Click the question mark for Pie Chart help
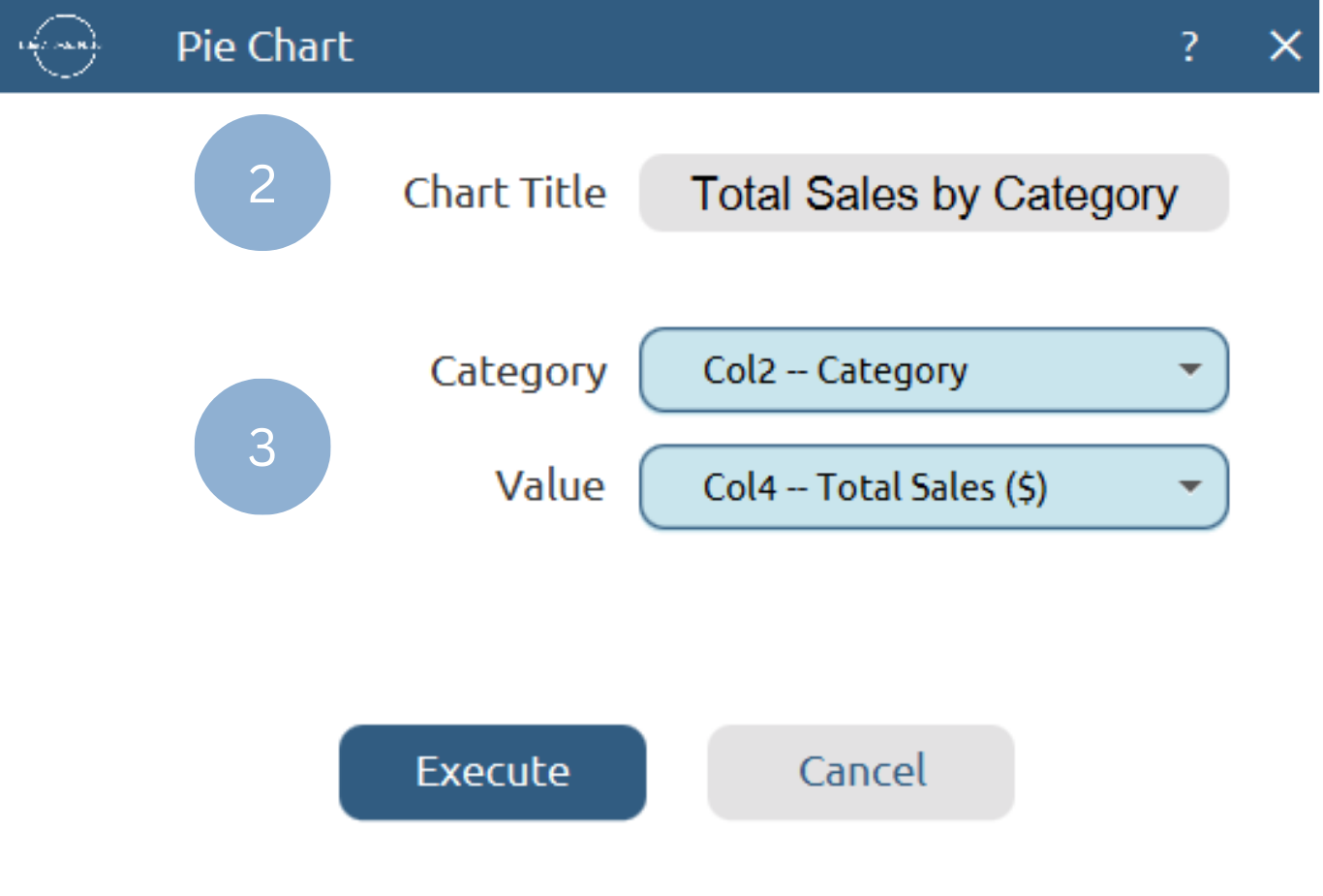Viewport: 1323px width, 896px height. pyautogui.click(x=1189, y=45)
